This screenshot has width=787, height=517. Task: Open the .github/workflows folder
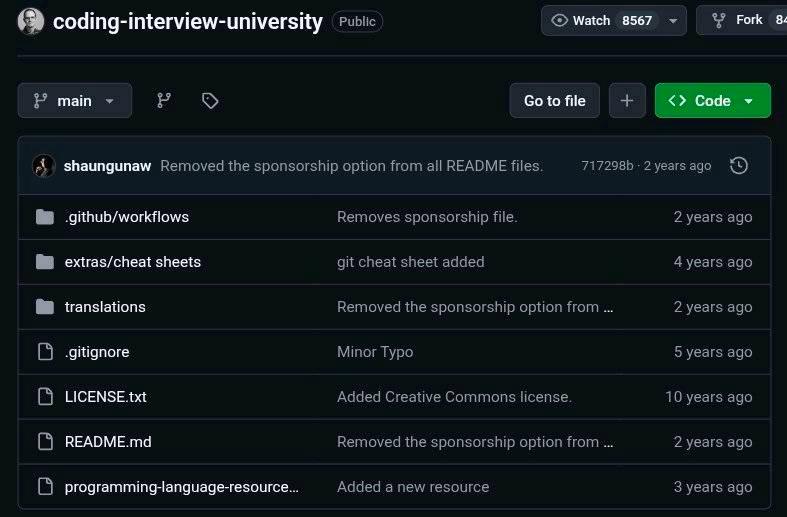coord(126,217)
